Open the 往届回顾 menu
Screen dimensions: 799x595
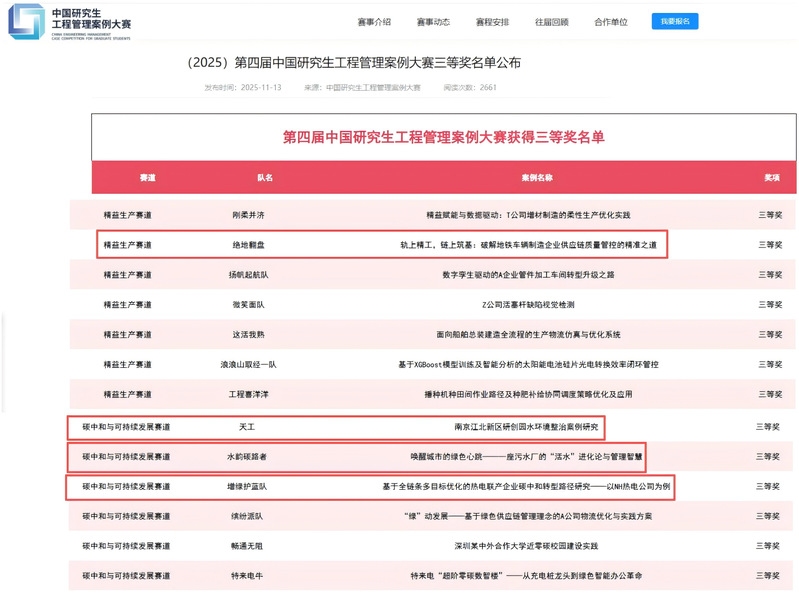(x=551, y=22)
